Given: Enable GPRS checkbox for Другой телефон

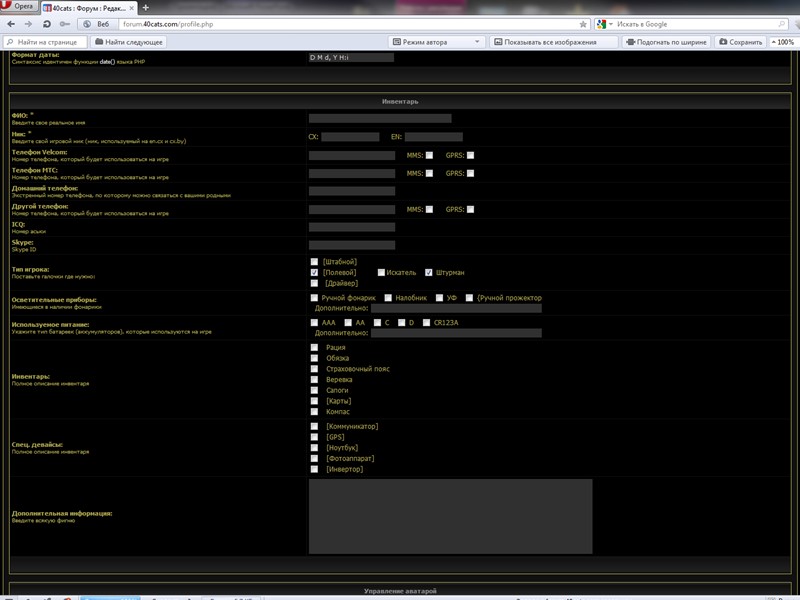Looking at the screenshot, I should click(470, 209).
